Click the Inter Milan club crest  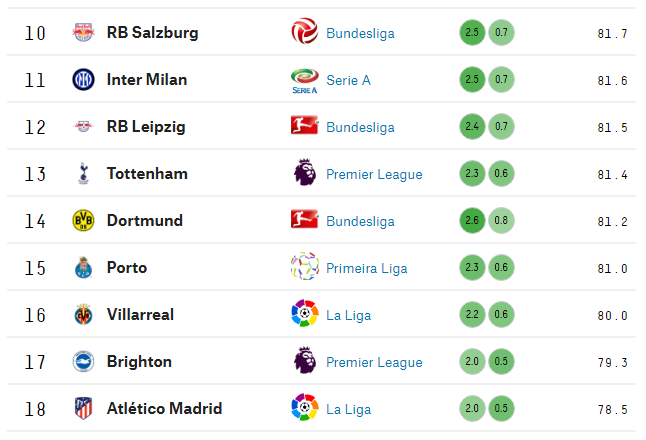click(x=83, y=80)
